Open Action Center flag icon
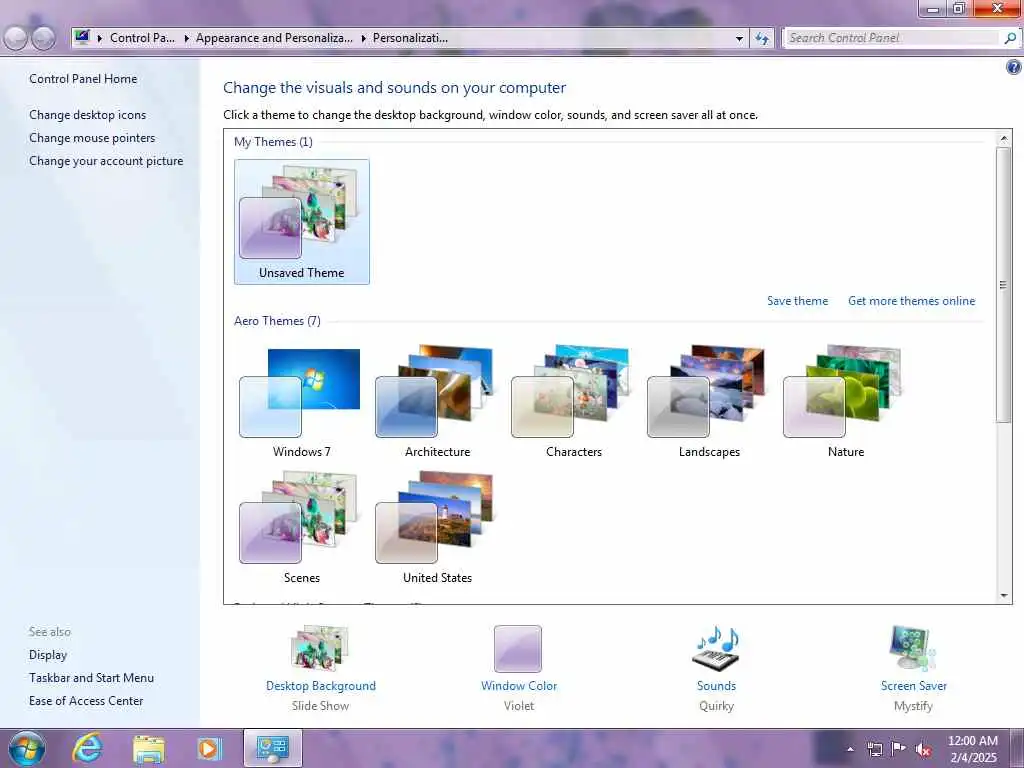 [899, 749]
